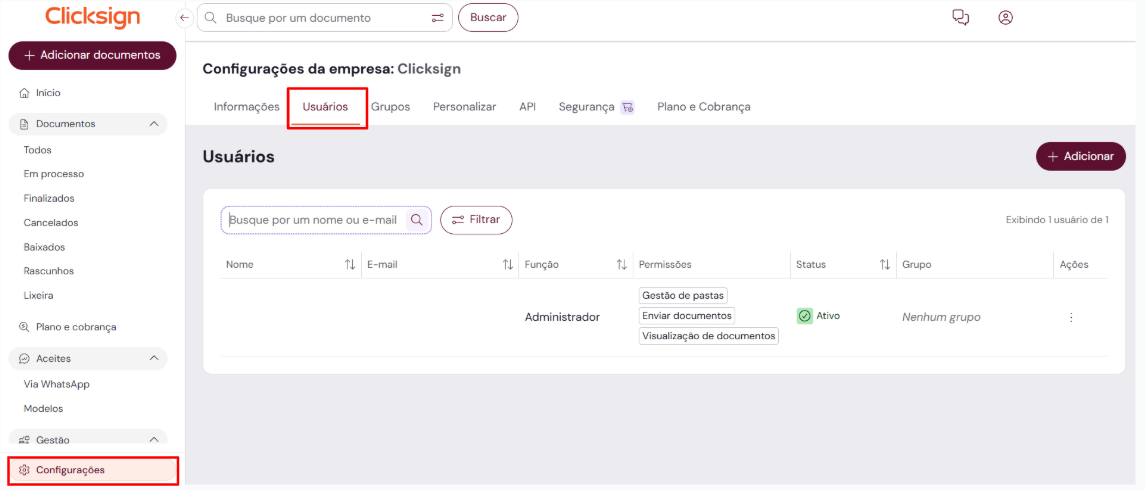Focus the name or e-mail search field
The height and width of the screenshot is (491, 1145).
314,220
